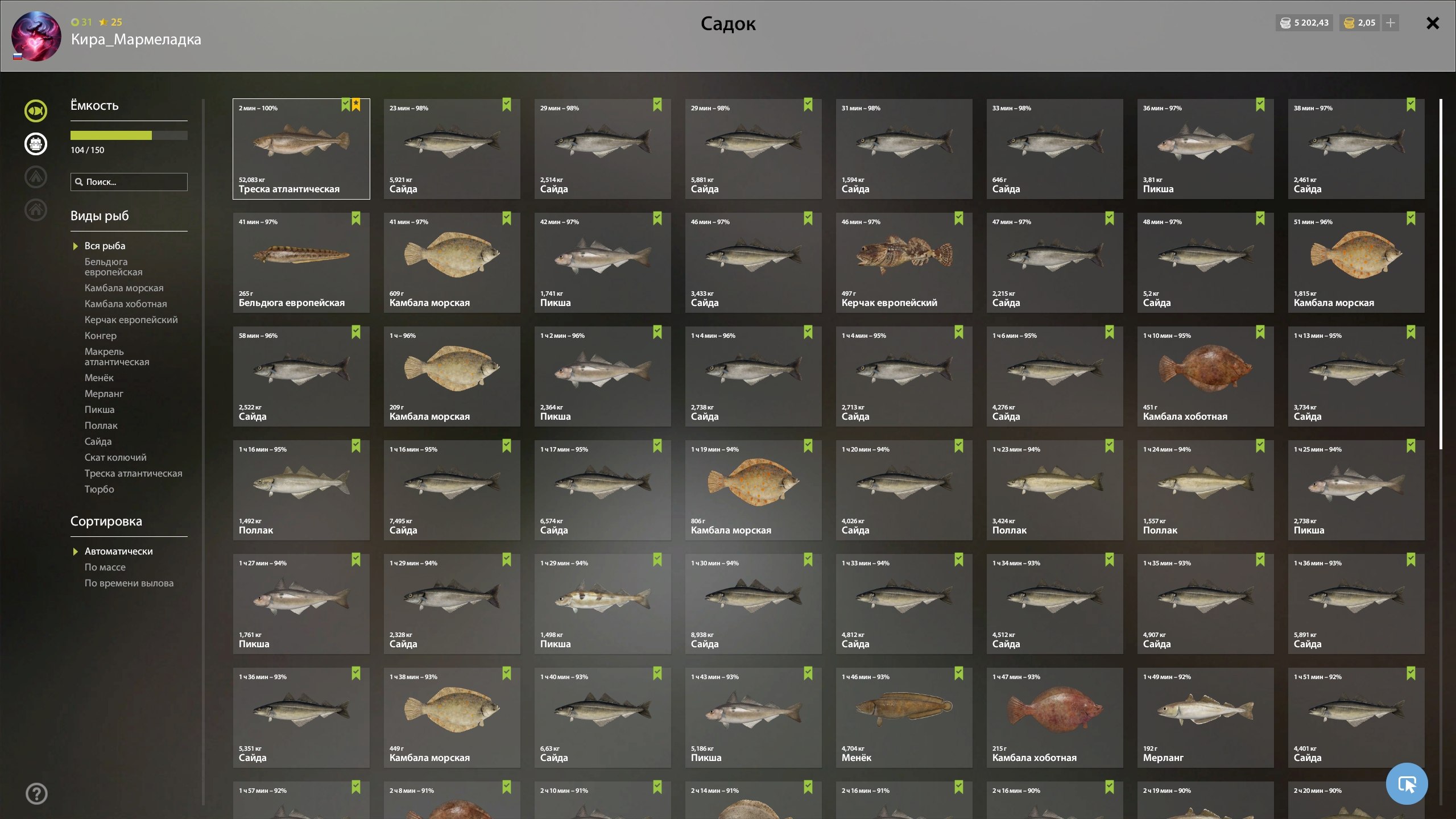Viewport: 1456px width, 819px height.
Task: Select Вся рыба filter
Action: point(105,246)
